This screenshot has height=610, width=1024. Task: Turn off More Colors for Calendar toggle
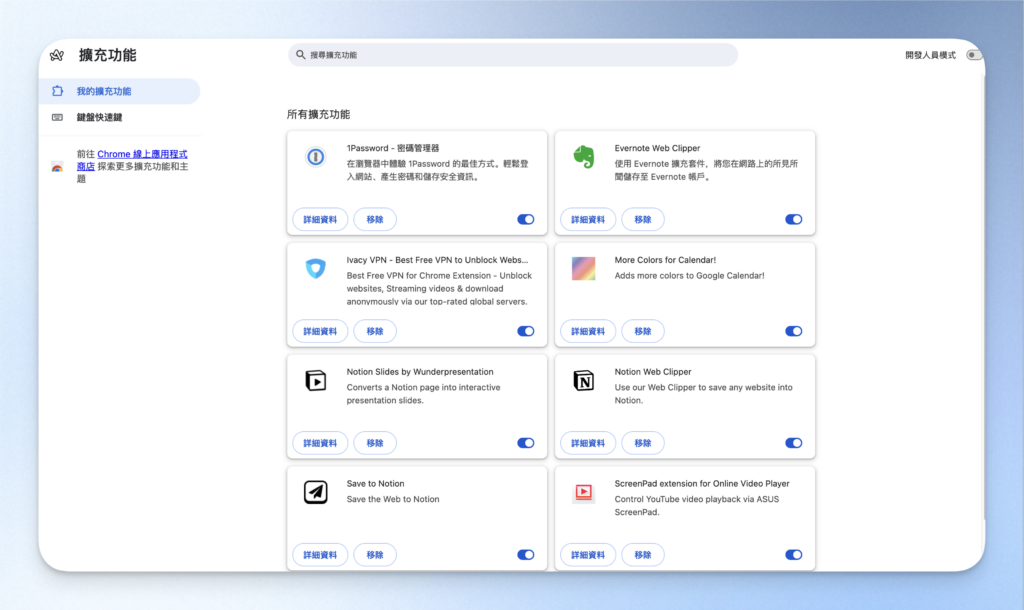tap(793, 331)
